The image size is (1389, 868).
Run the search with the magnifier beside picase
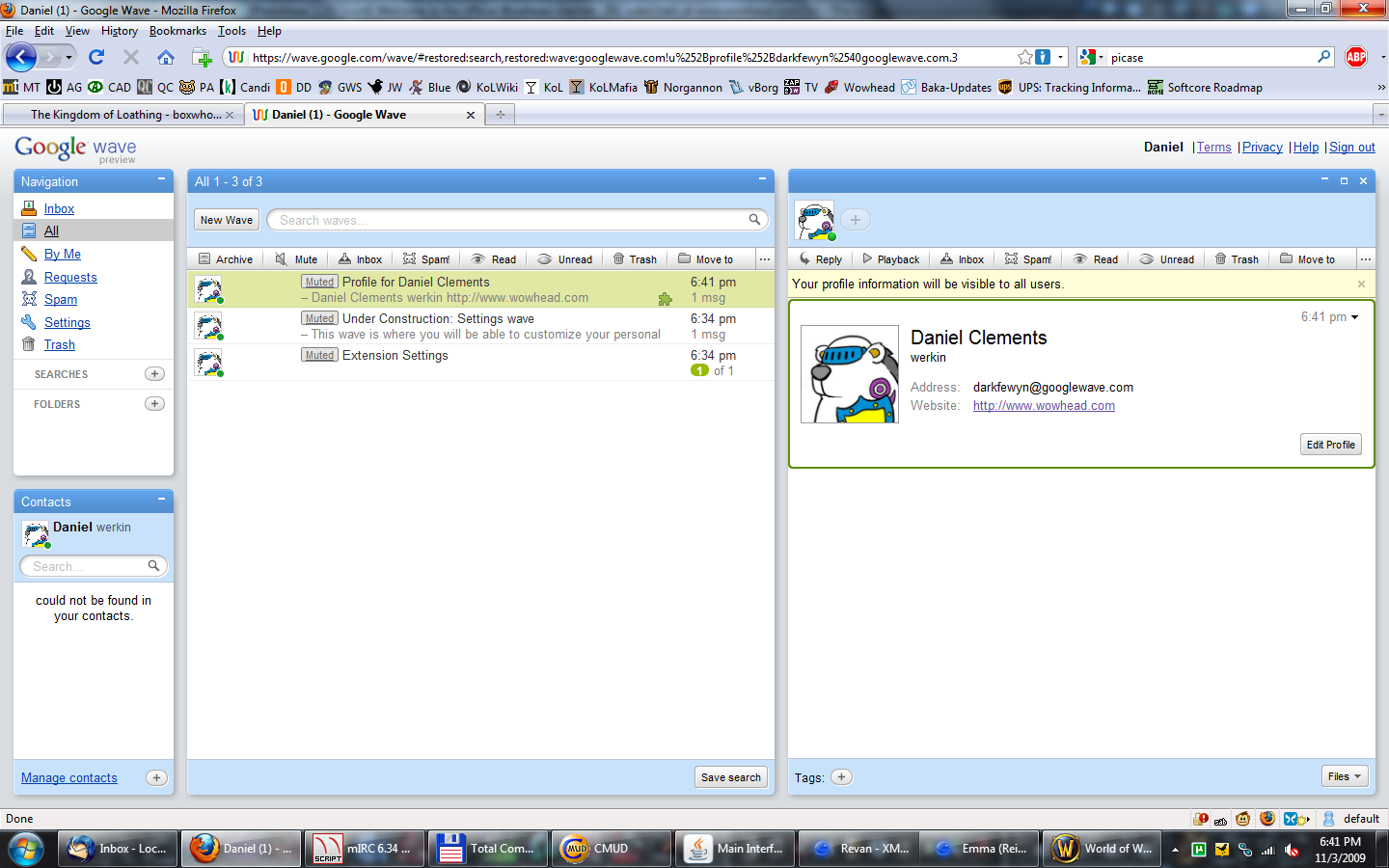[1324, 57]
